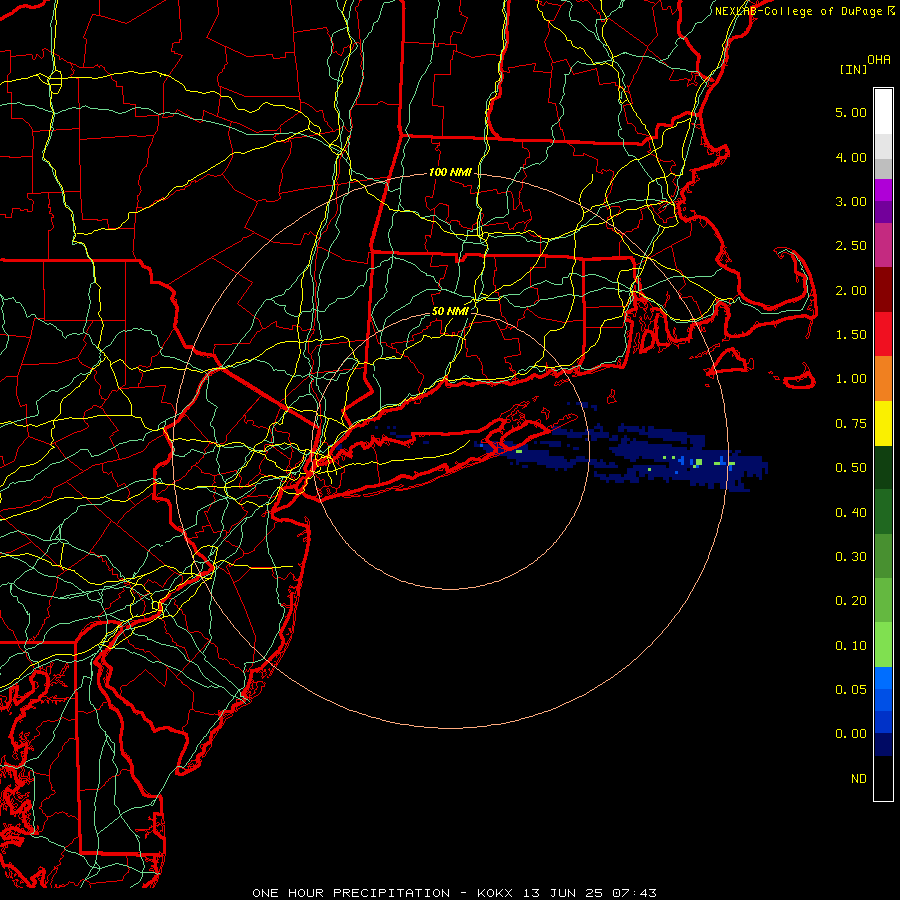This screenshot has width=900, height=900.
Task: Click the 50 NMI range ring label
Action: pyautogui.click(x=450, y=311)
